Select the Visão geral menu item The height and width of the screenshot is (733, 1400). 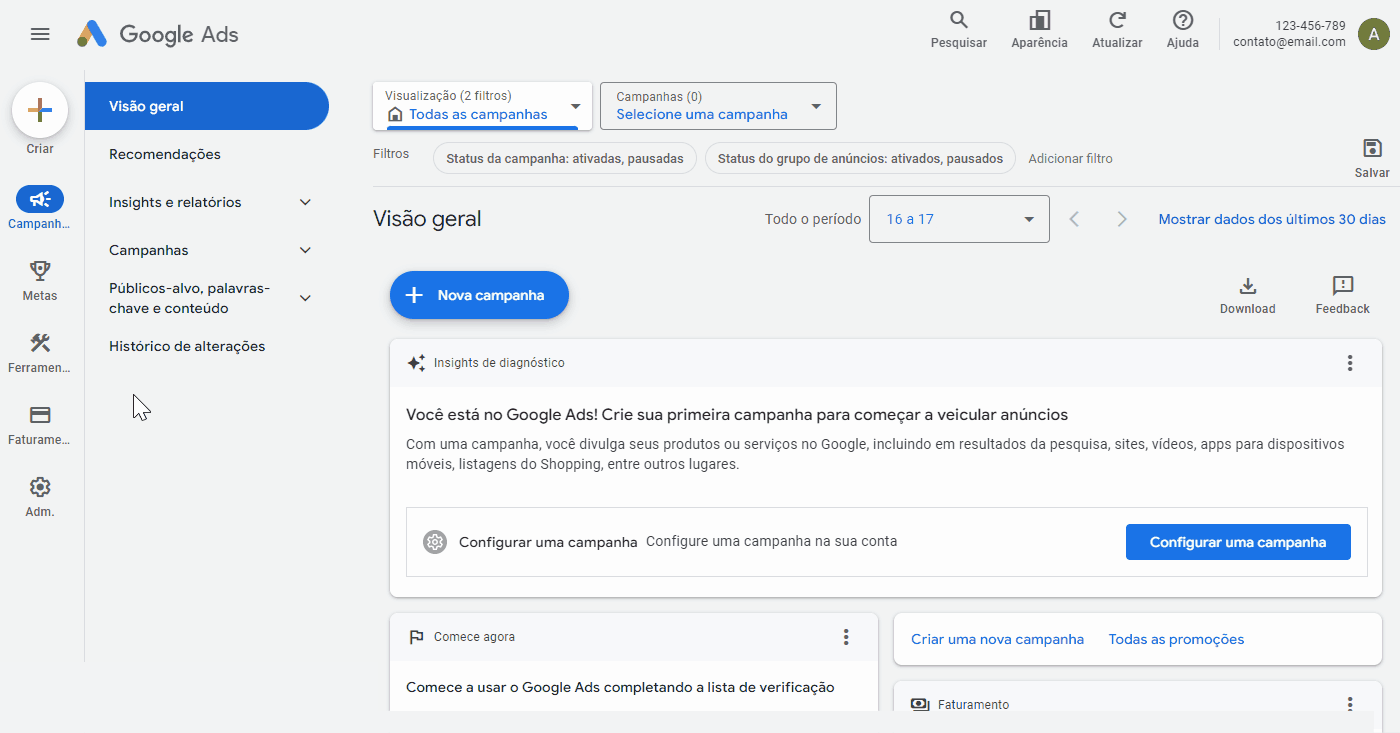pos(206,106)
